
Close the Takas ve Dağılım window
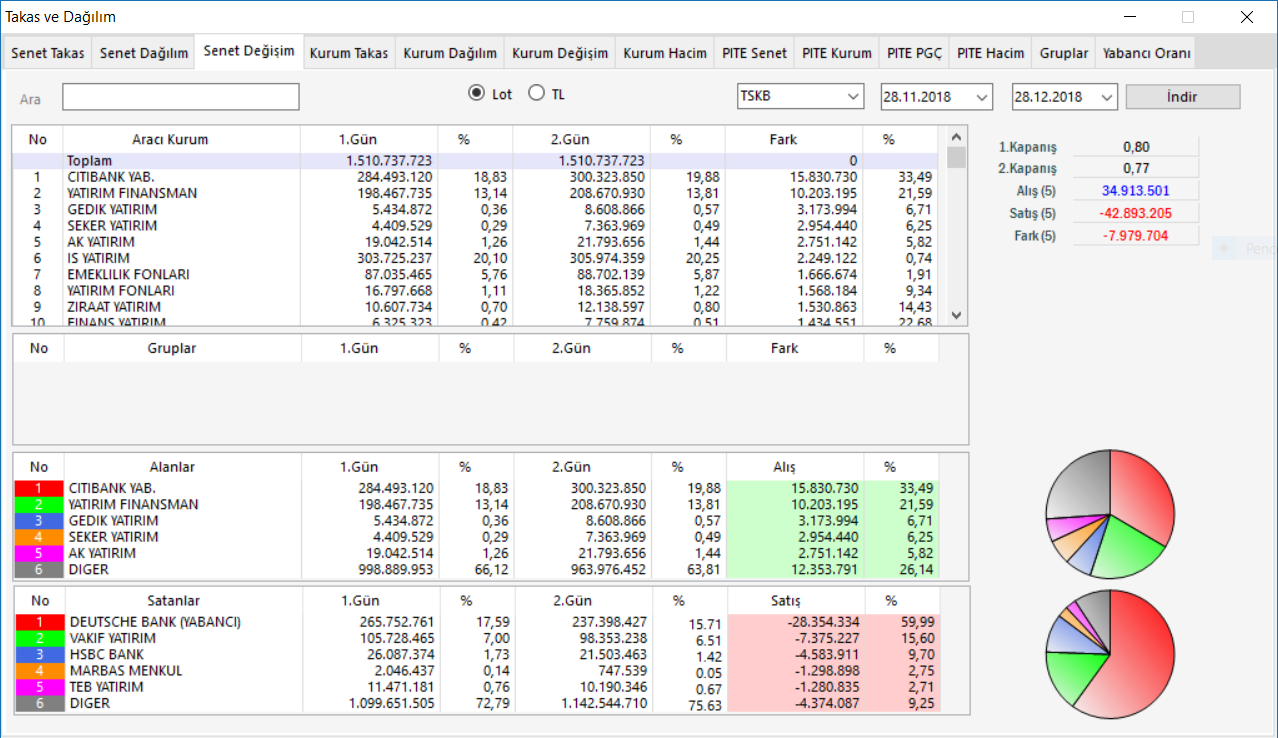click(1247, 17)
